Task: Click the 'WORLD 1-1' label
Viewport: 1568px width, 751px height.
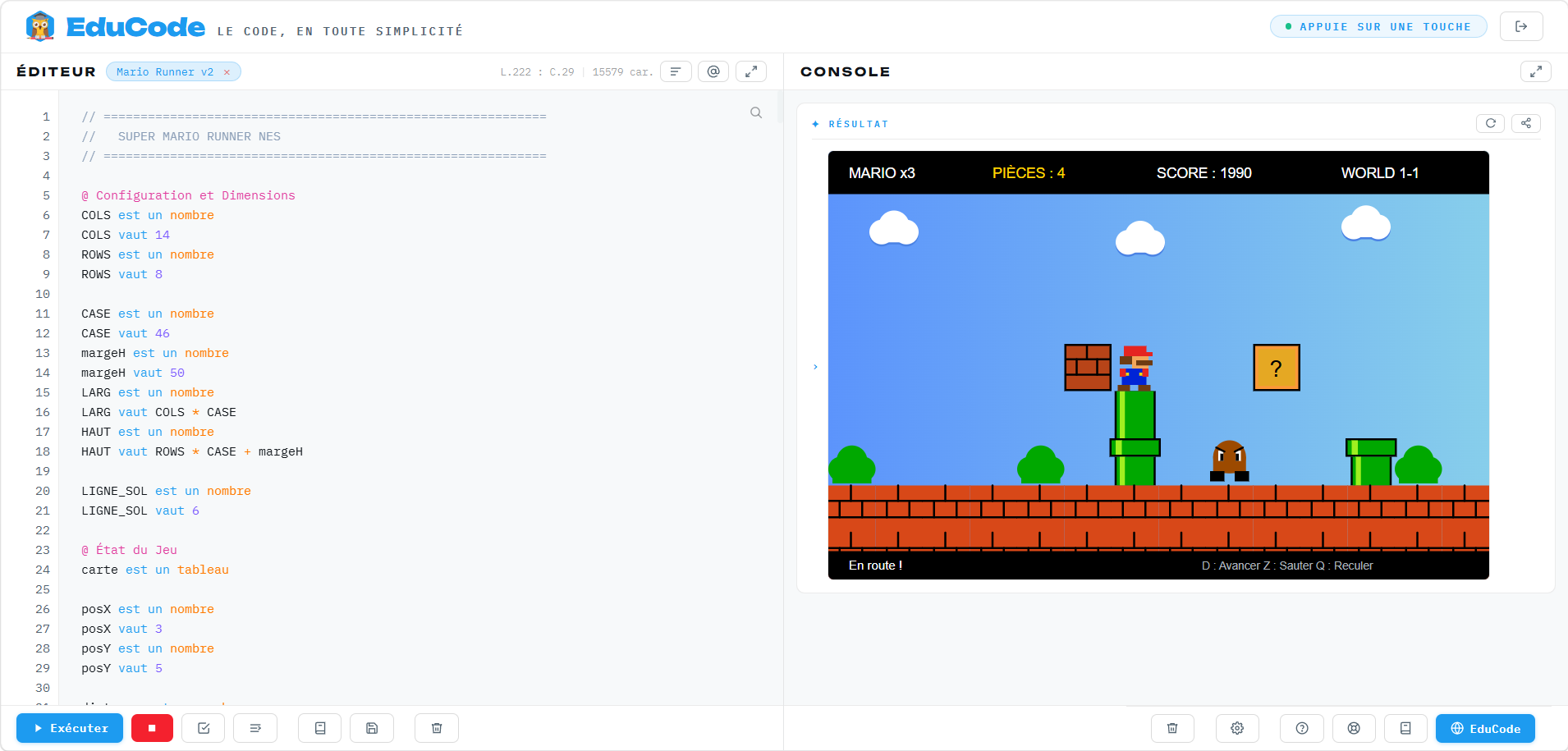Action: coord(1380,173)
